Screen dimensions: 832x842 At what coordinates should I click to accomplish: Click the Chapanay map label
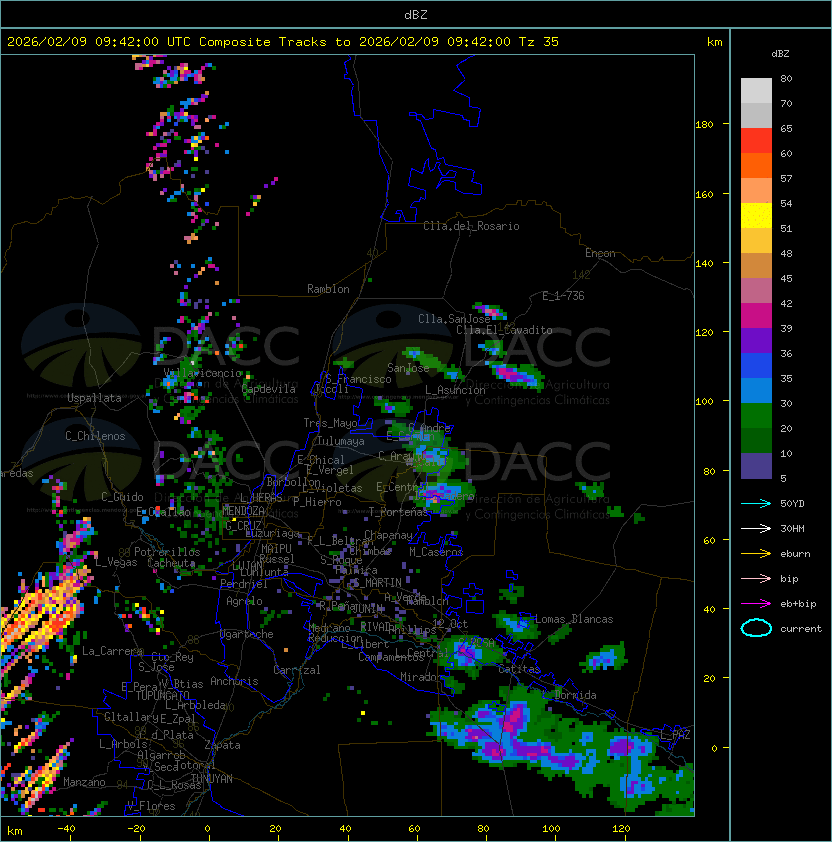388,535
